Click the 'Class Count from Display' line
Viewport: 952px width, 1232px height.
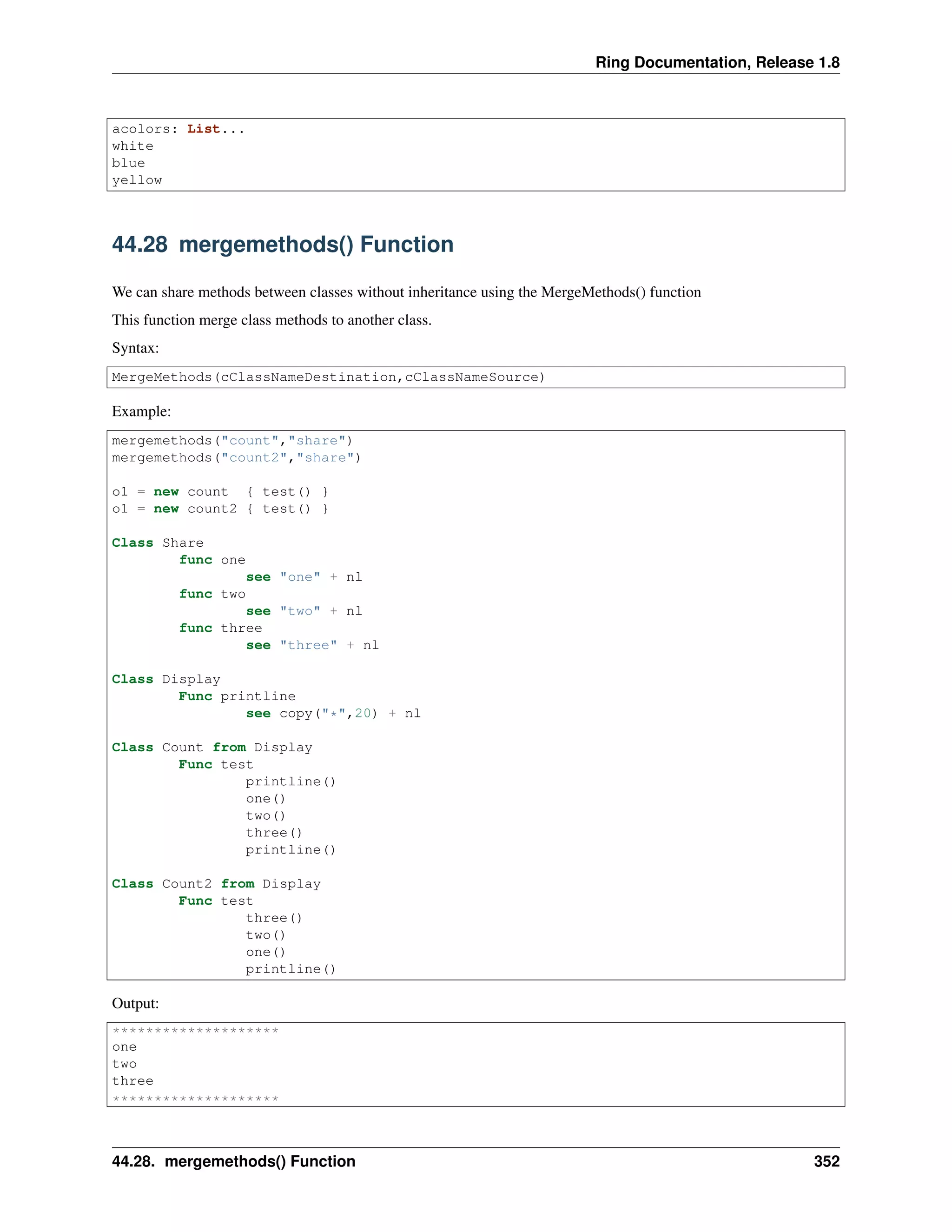tap(212, 748)
